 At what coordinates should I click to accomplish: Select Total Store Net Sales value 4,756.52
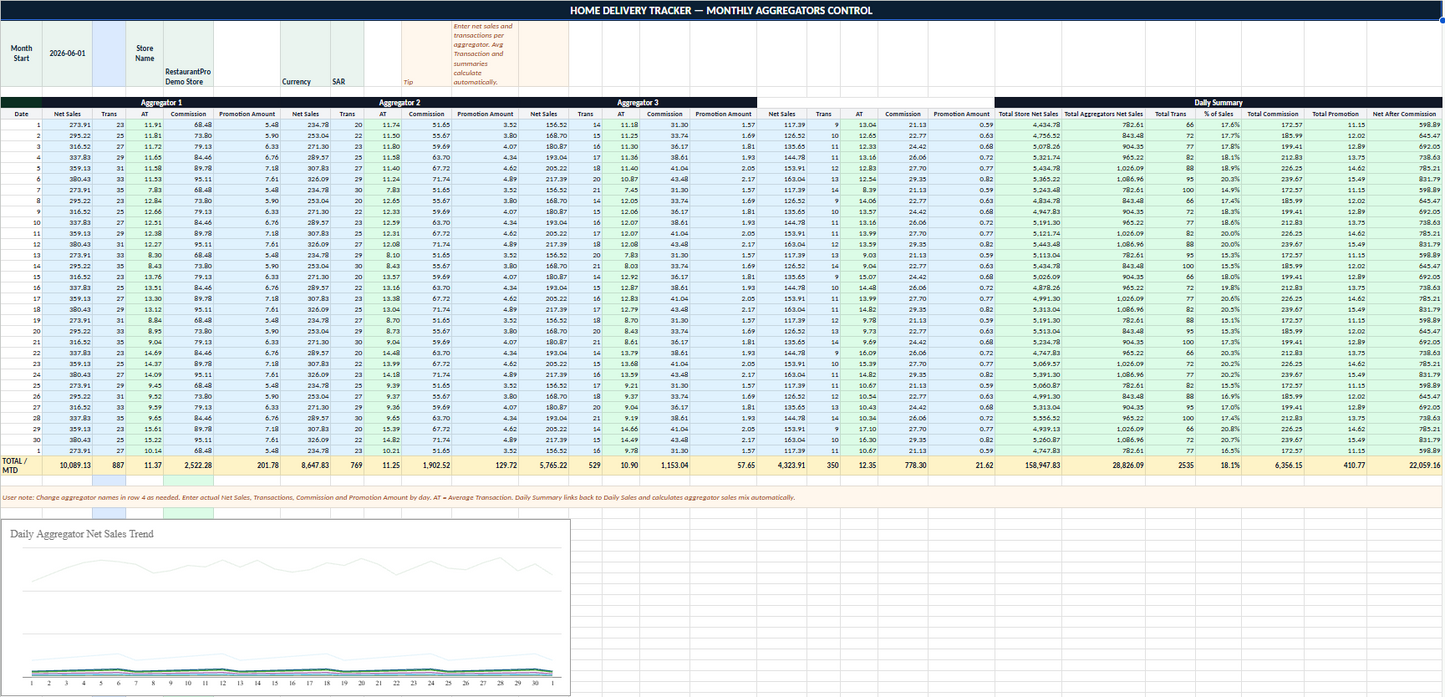(x=1027, y=135)
